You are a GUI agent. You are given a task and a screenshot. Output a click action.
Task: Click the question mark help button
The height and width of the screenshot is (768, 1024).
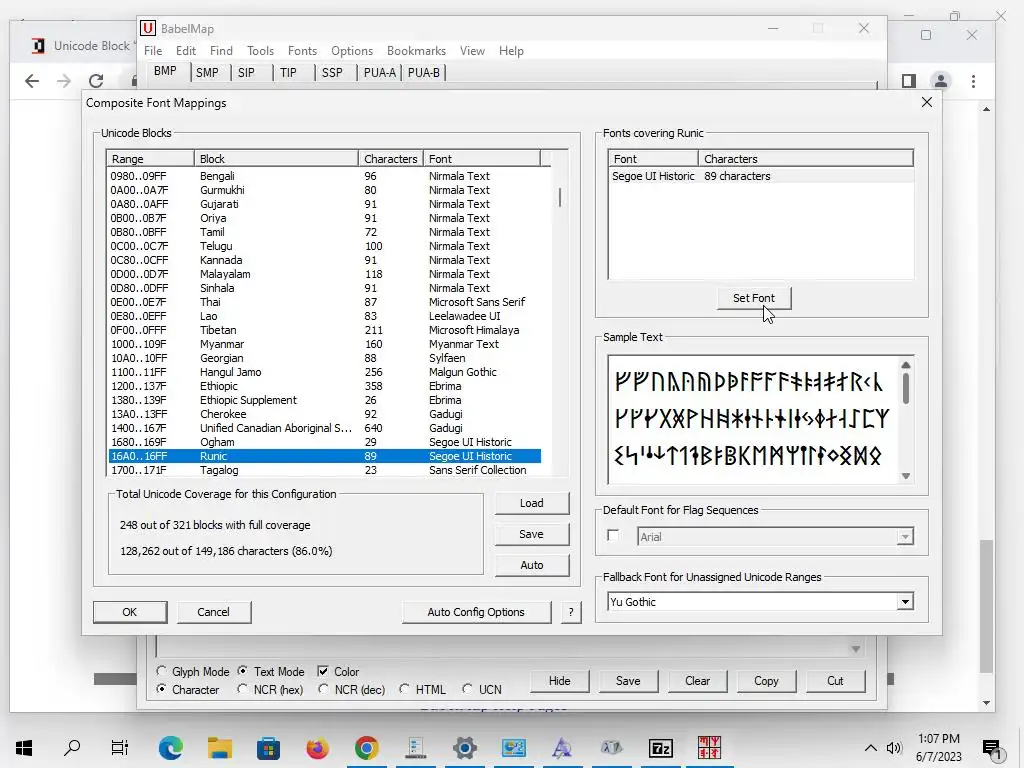(x=571, y=612)
